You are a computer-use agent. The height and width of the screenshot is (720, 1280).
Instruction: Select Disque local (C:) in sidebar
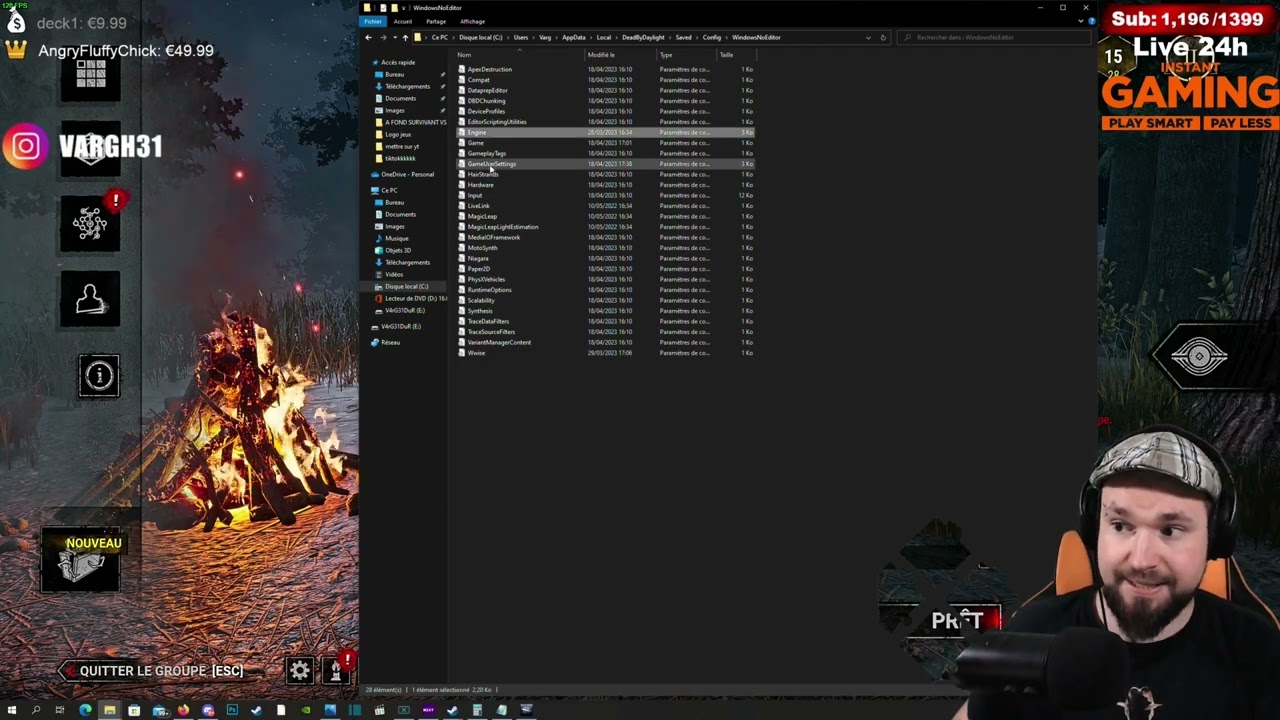[x=406, y=286]
